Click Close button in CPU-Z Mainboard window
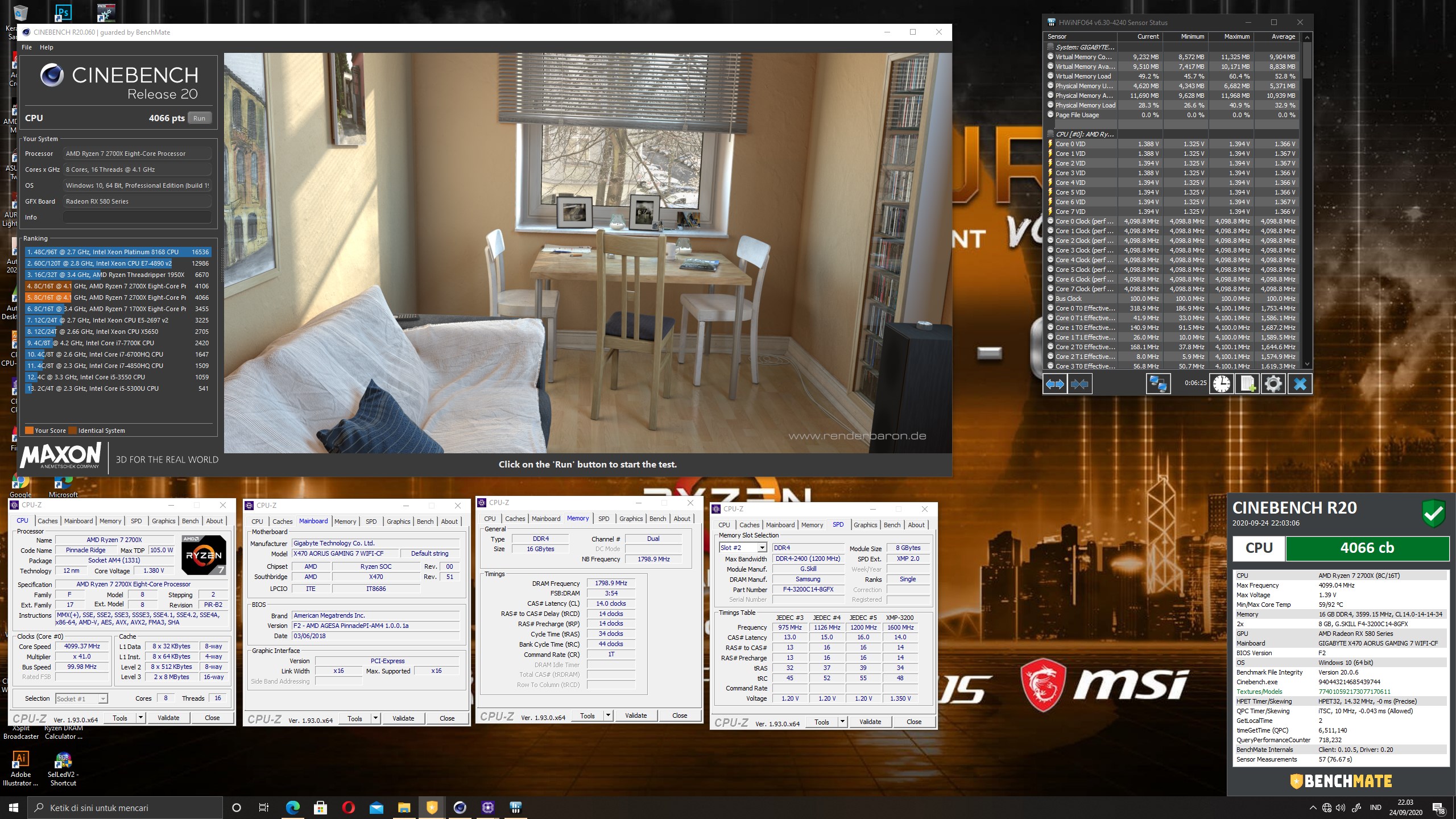1456x819 pixels. click(x=447, y=718)
